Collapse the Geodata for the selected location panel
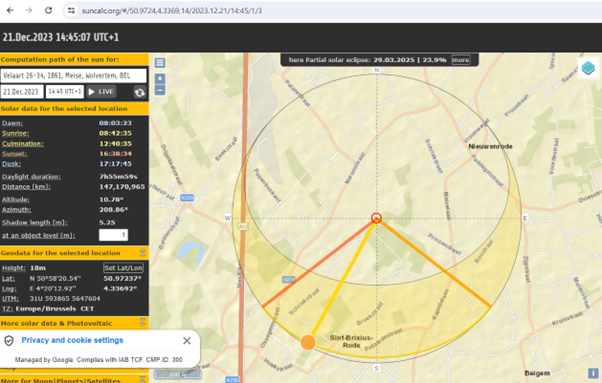 point(142,253)
